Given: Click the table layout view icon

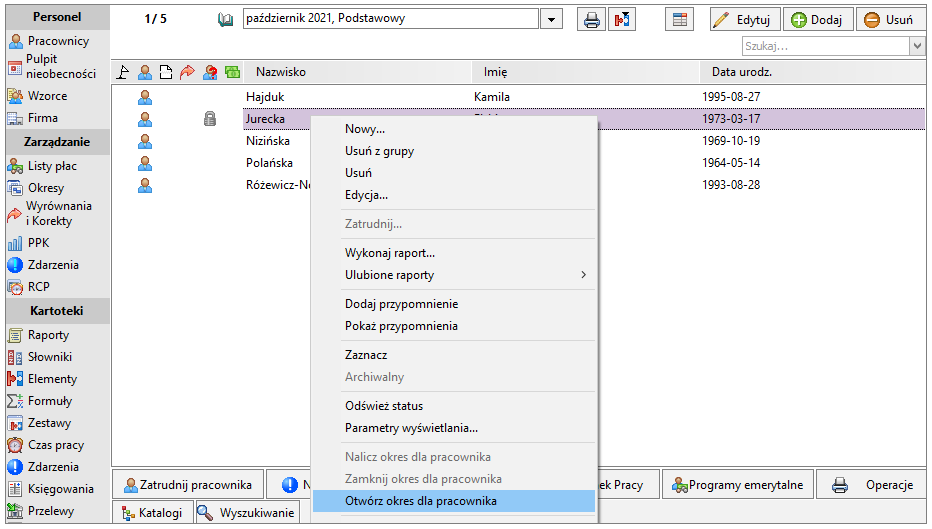Looking at the screenshot, I should click(680, 20).
